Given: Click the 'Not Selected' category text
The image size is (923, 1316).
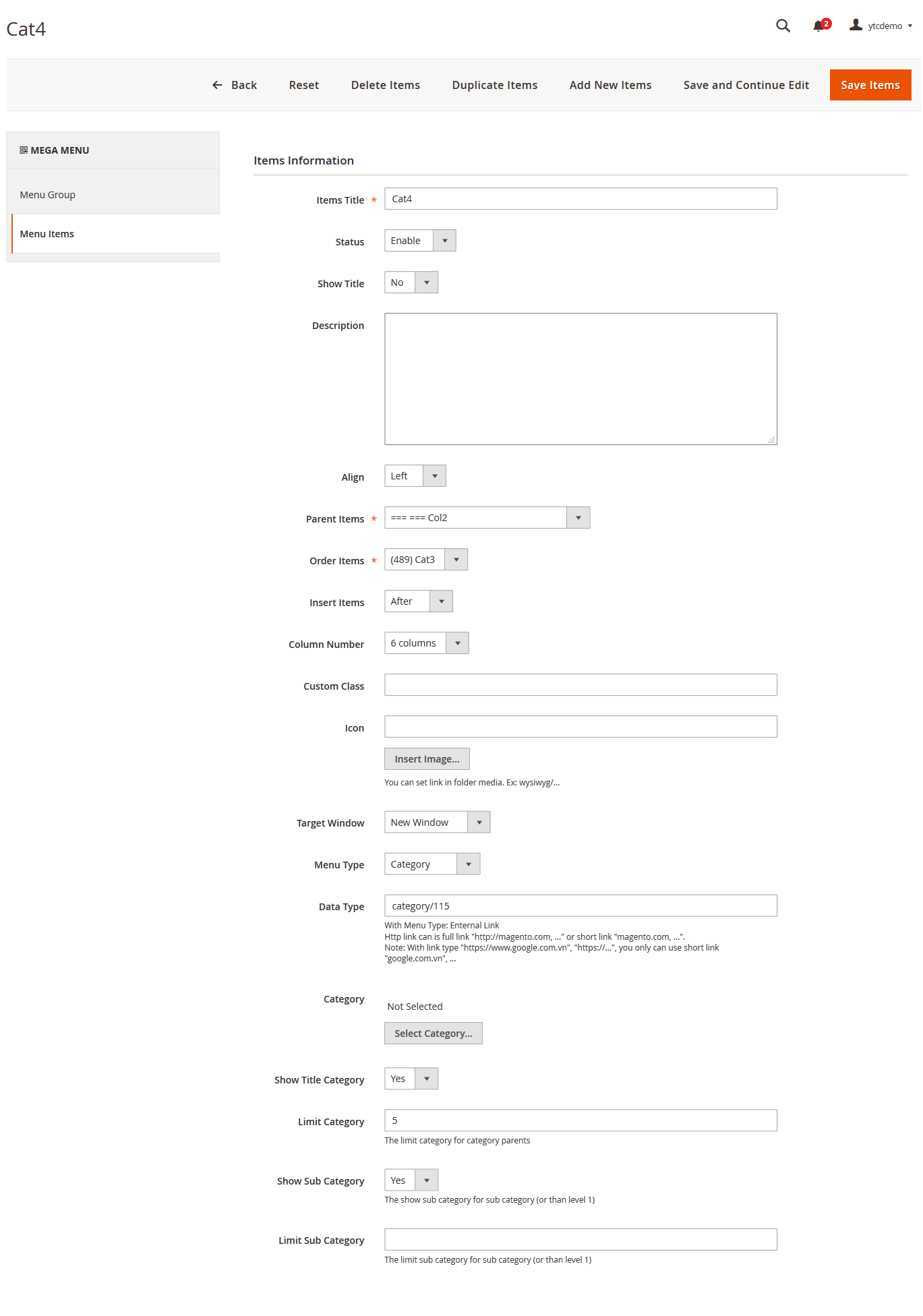Looking at the screenshot, I should coord(415,1007).
